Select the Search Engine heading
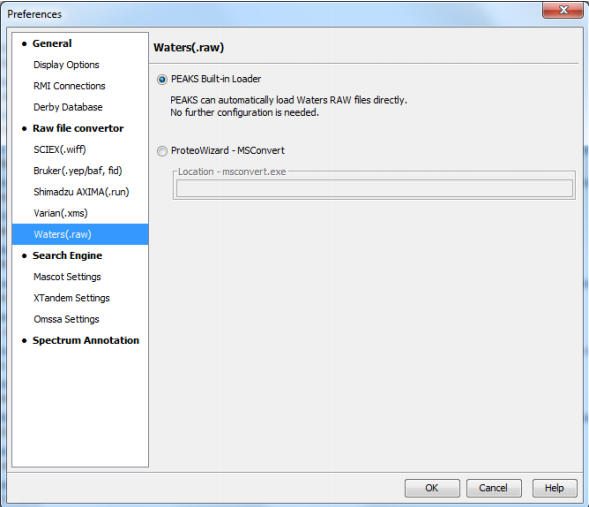The height and width of the screenshot is (507, 589). pyautogui.click(x=67, y=256)
